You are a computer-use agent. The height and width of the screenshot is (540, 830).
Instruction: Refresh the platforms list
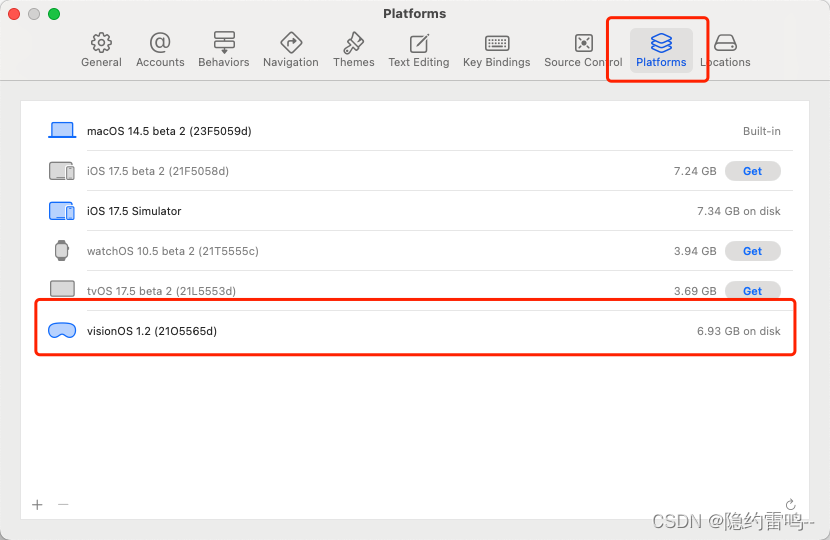click(790, 504)
